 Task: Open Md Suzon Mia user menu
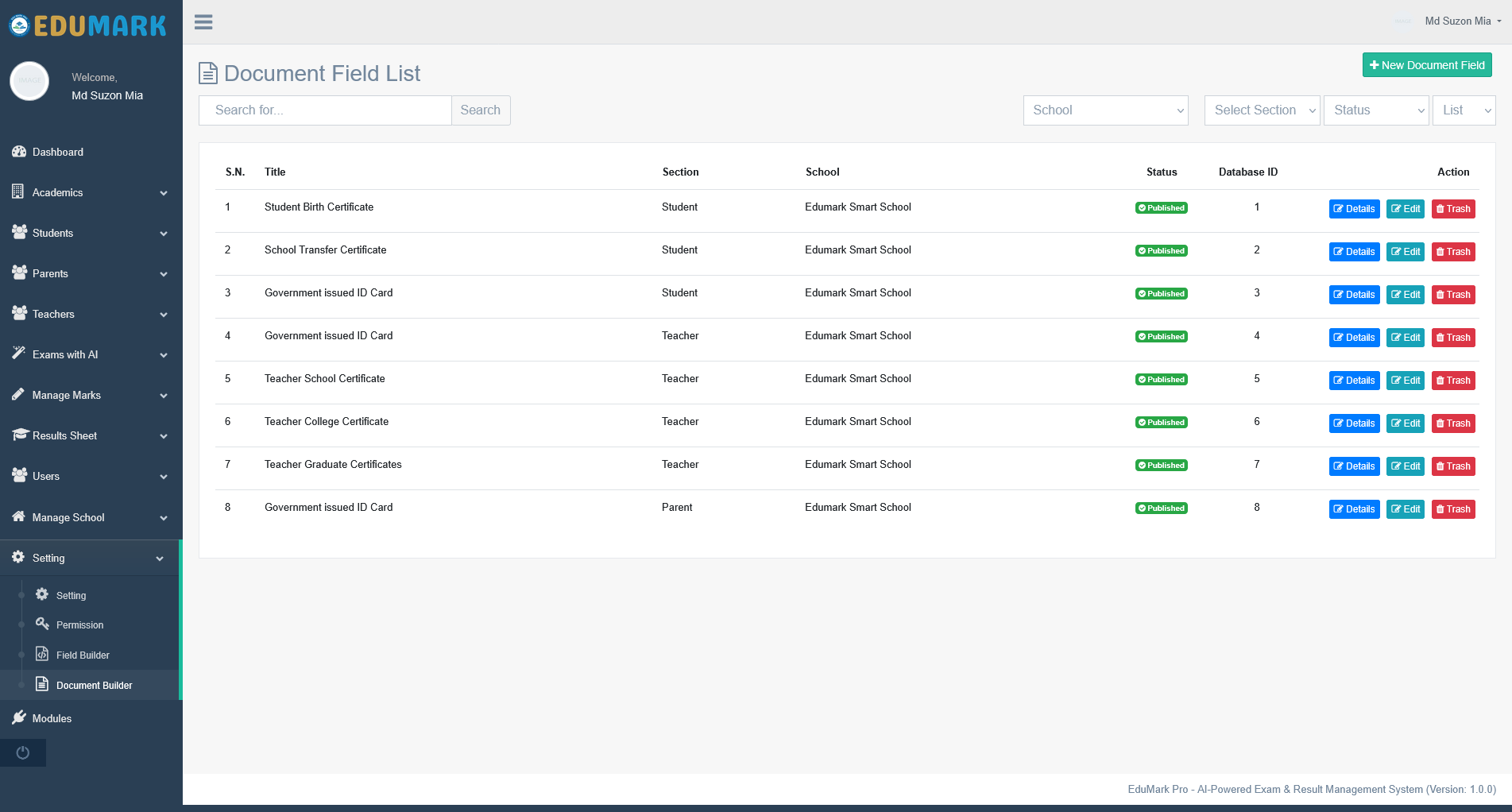tap(1459, 21)
